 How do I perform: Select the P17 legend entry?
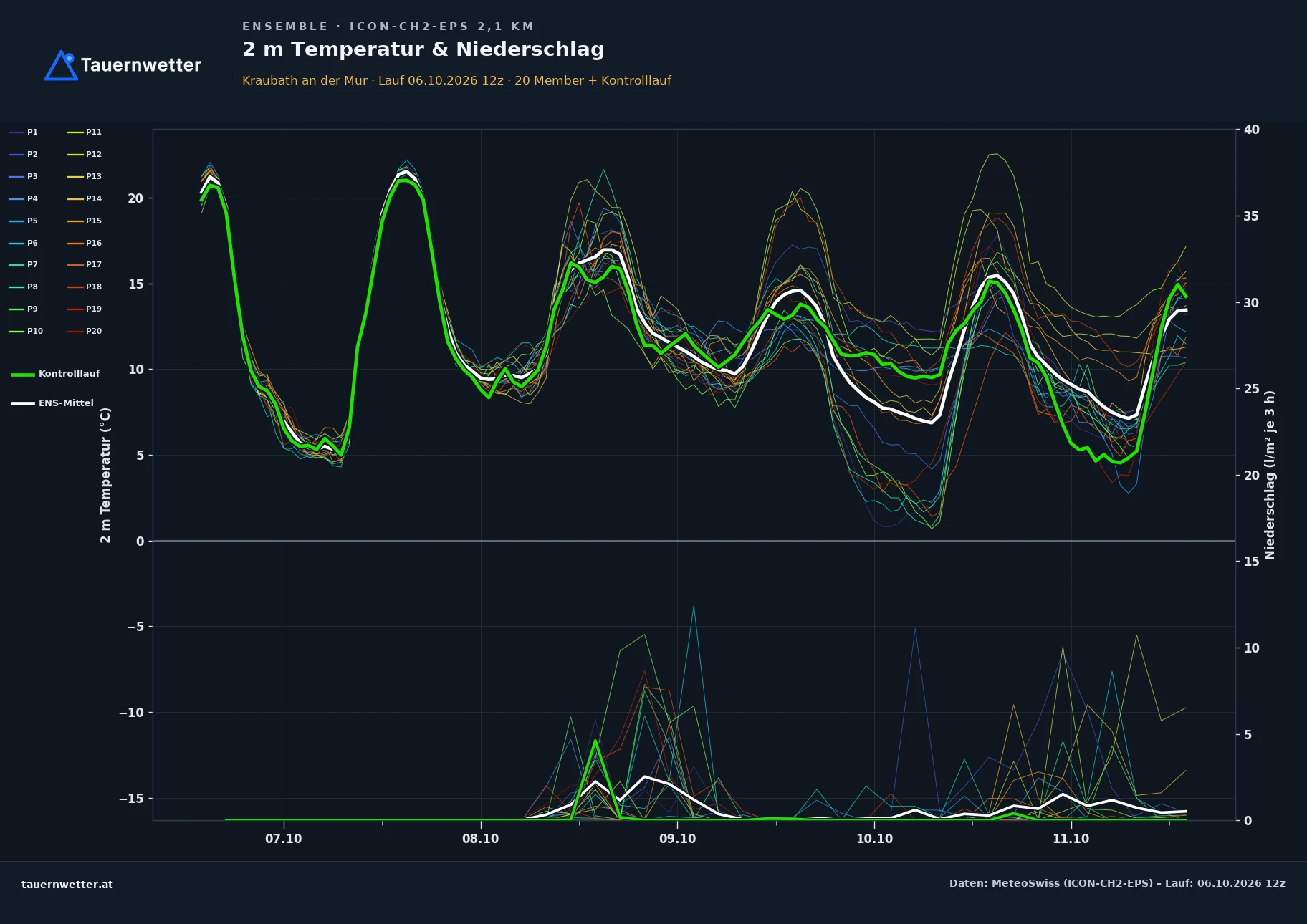(85, 264)
